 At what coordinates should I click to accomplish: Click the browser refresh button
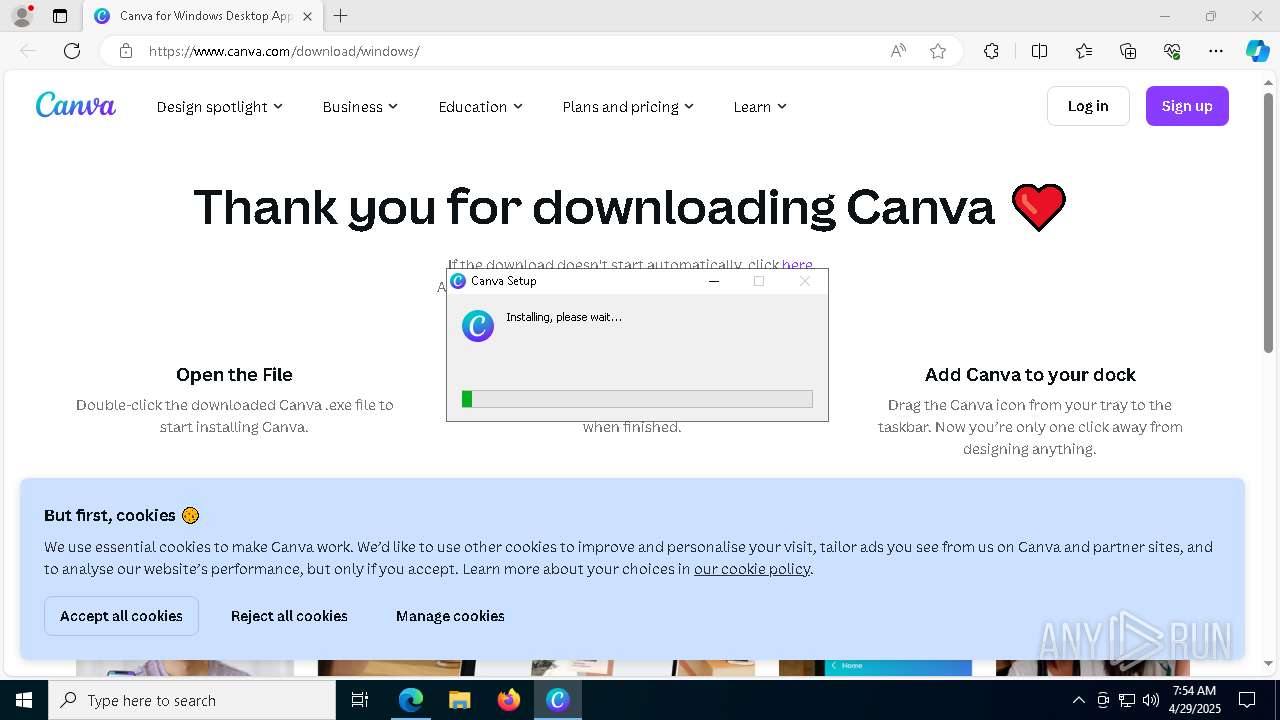pyautogui.click(x=72, y=51)
